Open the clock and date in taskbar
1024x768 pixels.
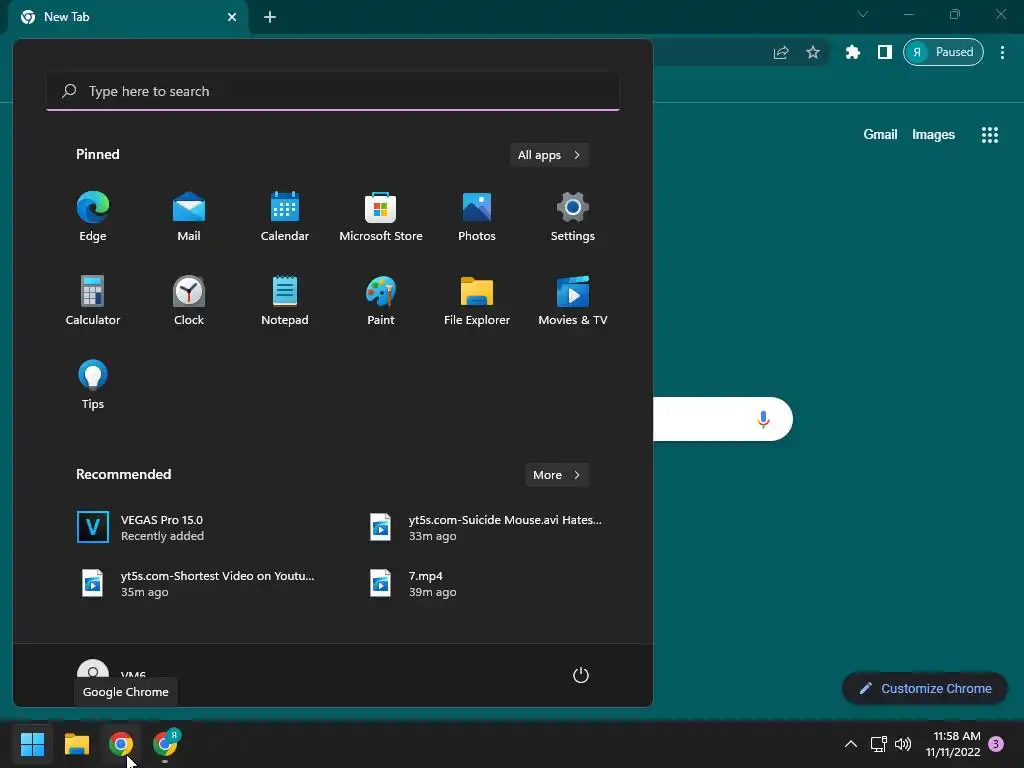point(953,744)
